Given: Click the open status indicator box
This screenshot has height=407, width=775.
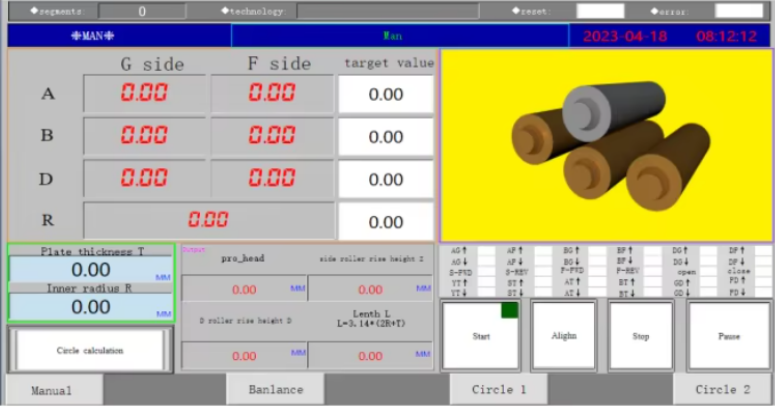Looking at the screenshot, I should click(x=708, y=272).
